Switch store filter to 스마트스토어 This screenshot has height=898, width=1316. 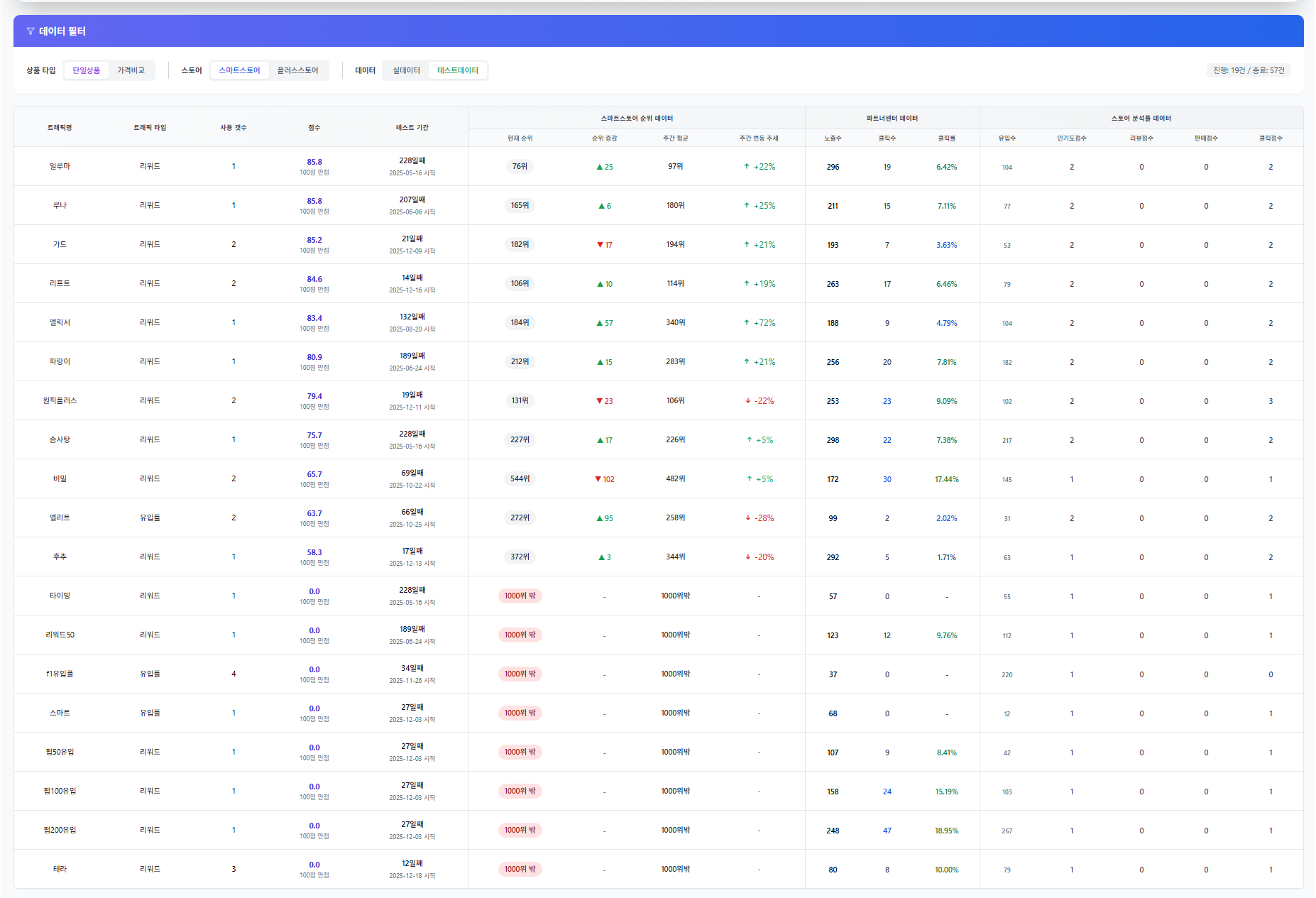pos(239,70)
